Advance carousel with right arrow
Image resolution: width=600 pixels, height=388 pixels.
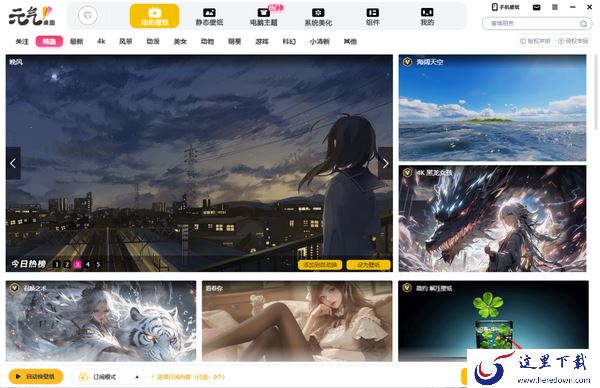[385, 163]
